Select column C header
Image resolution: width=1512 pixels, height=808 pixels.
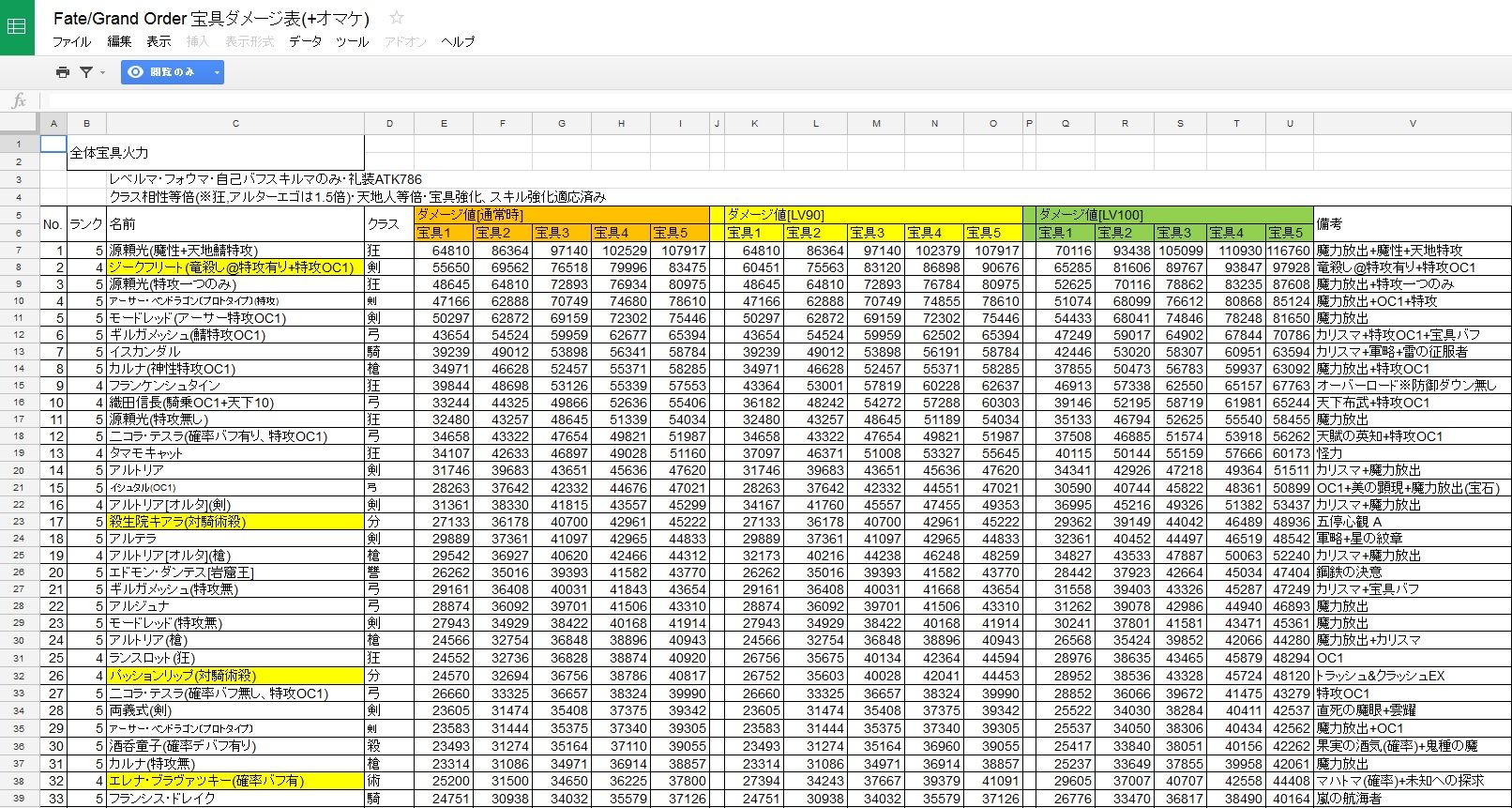point(235,124)
